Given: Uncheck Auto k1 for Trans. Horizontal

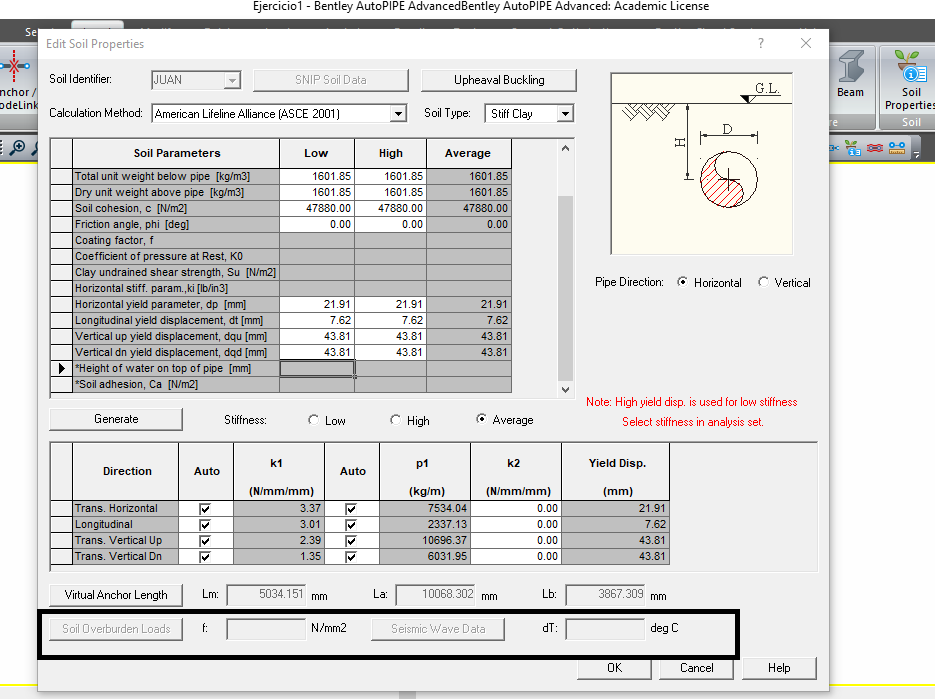Looking at the screenshot, I should (205, 509).
